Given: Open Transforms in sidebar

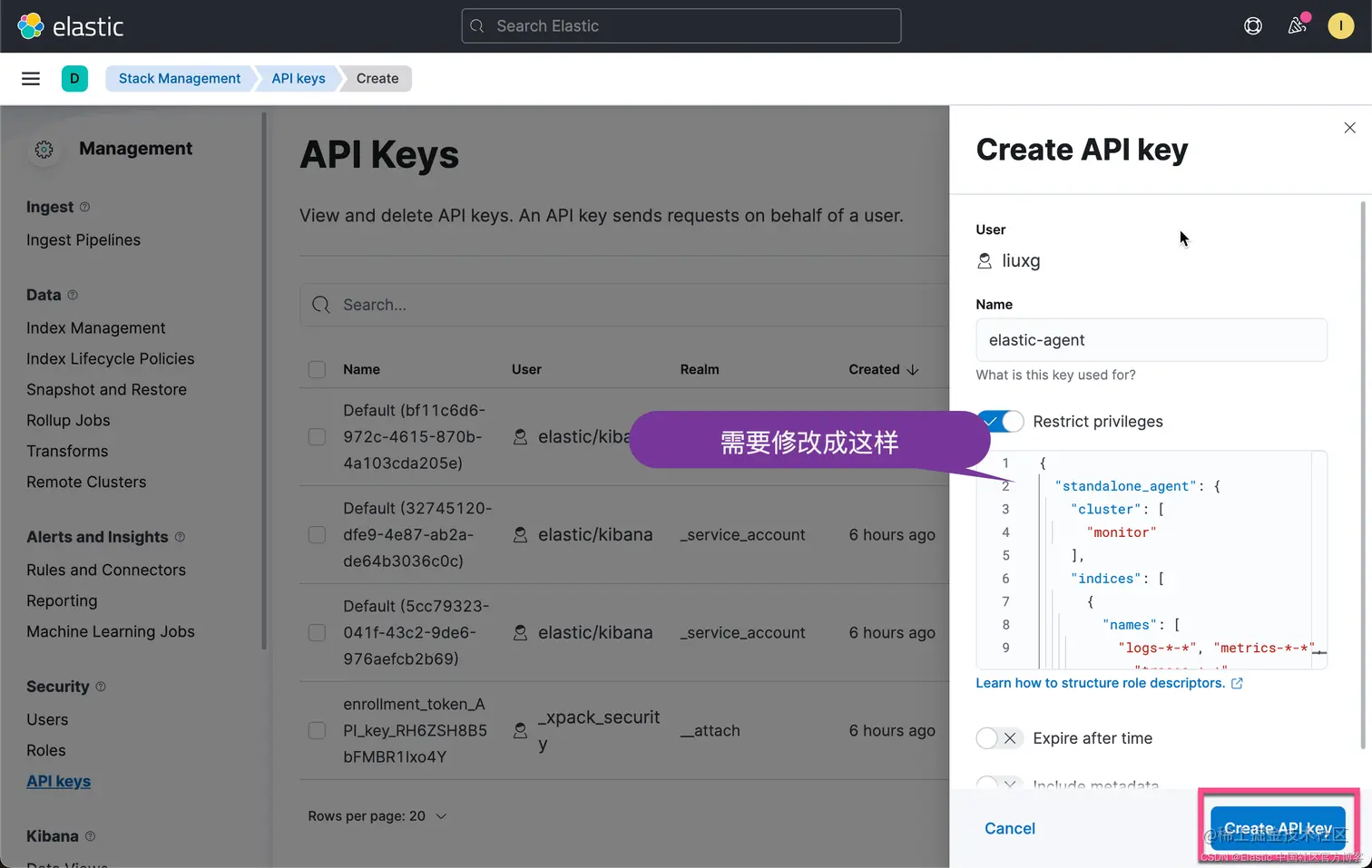Looking at the screenshot, I should [67, 452].
